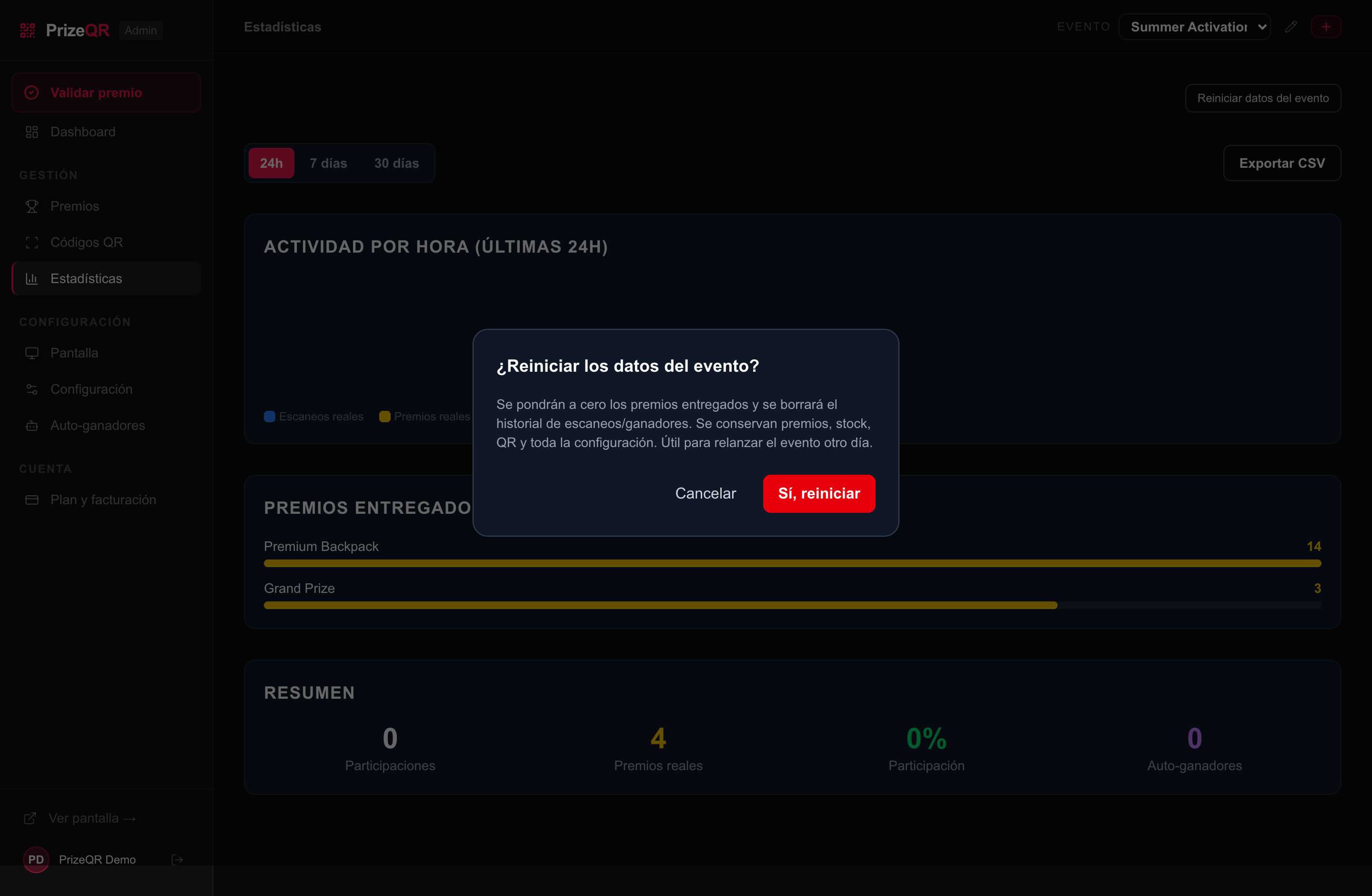Click the yellow Premios reales legend swatch
This screenshot has height=896, width=1372.
384,416
